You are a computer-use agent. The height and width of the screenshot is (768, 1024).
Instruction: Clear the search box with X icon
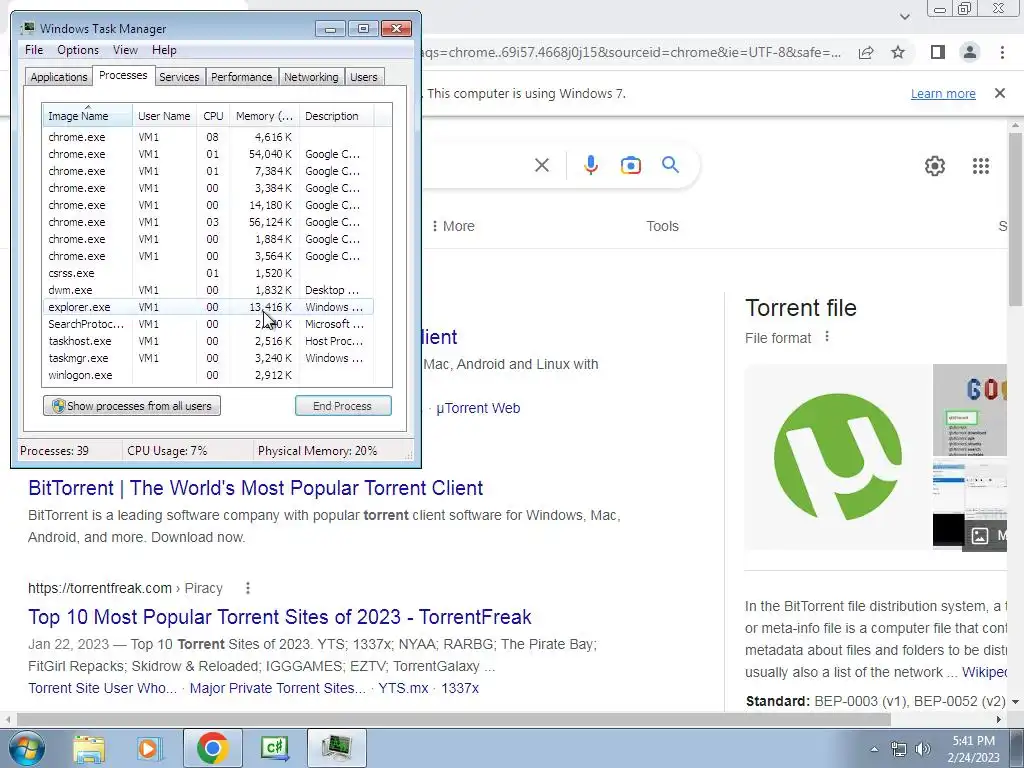click(541, 165)
